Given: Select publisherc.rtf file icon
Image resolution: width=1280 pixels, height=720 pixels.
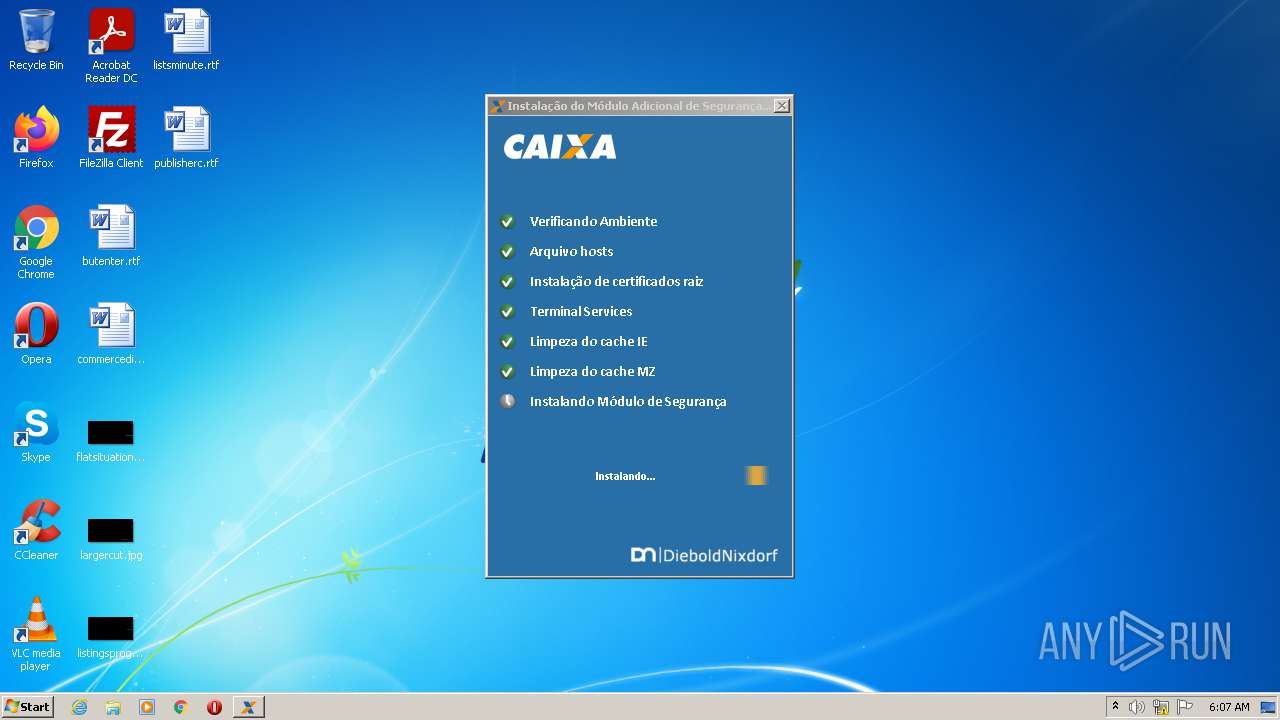Looking at the screenshot, I should (x=186, y=138).
